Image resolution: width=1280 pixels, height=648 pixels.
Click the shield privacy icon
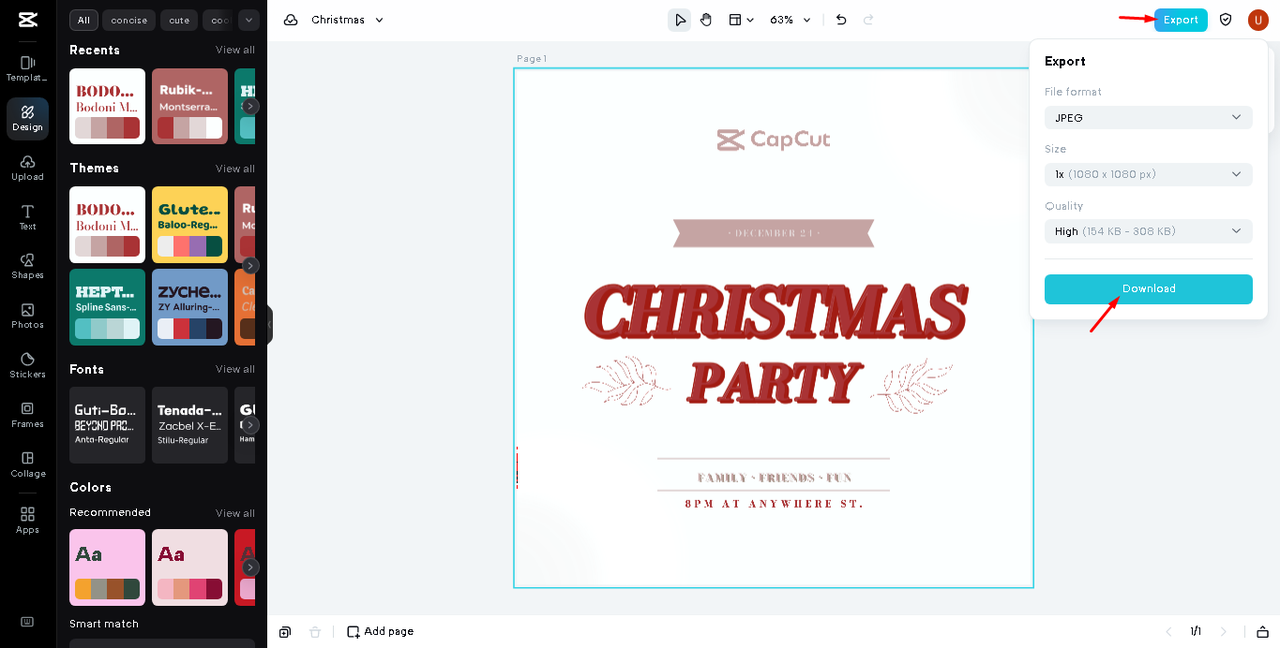point(1226,20)
